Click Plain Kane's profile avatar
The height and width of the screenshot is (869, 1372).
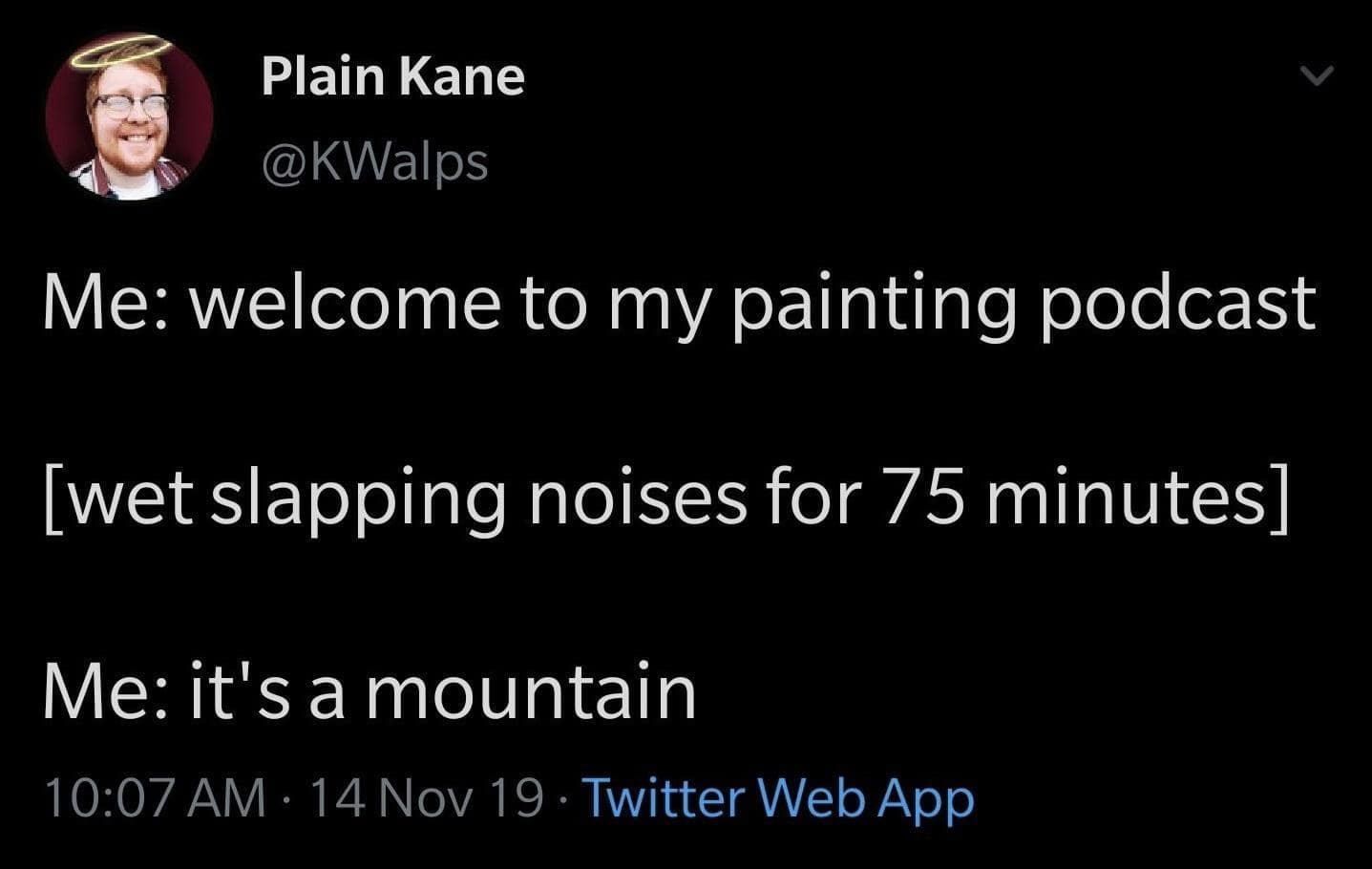coord(129,119)
